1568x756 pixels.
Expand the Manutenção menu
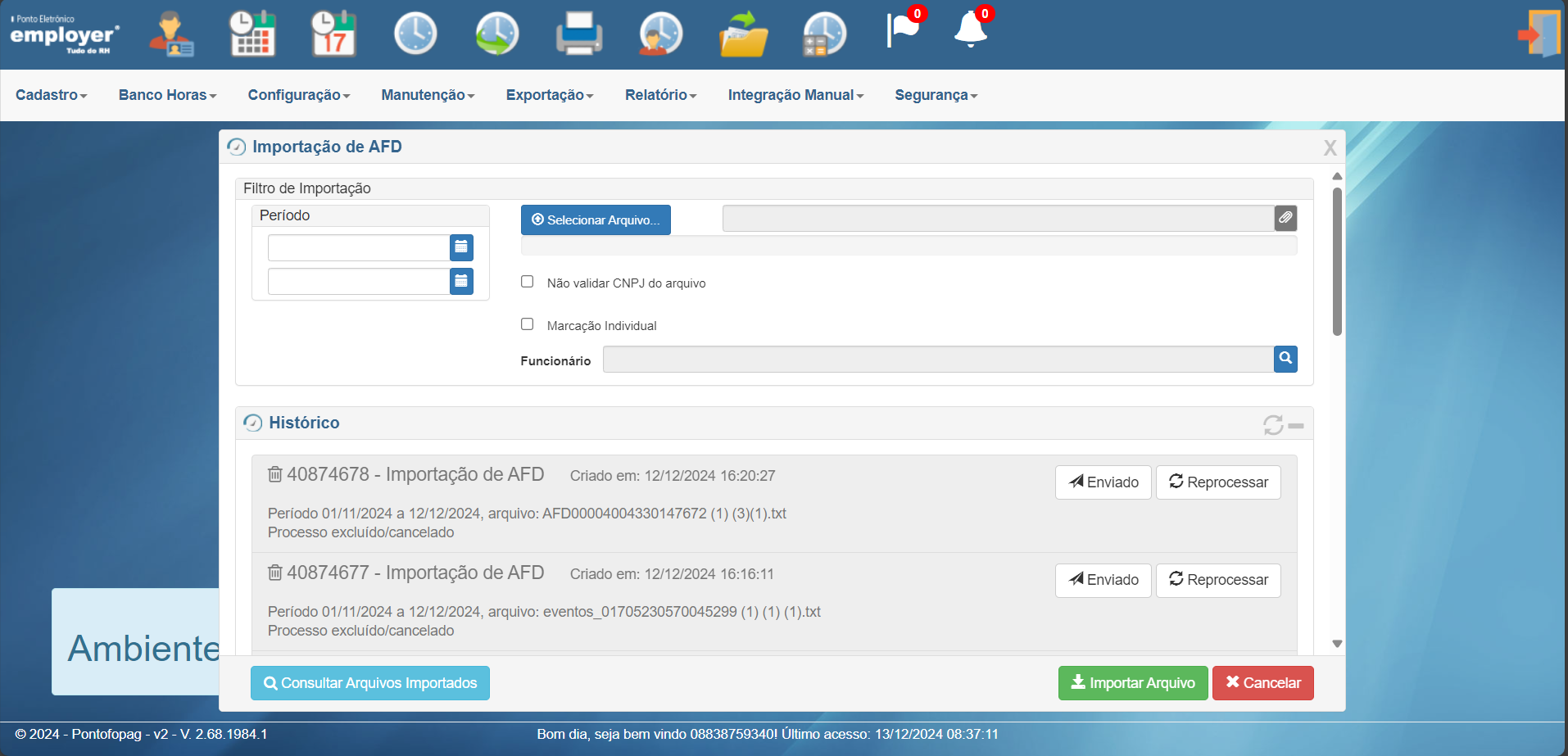428,95
